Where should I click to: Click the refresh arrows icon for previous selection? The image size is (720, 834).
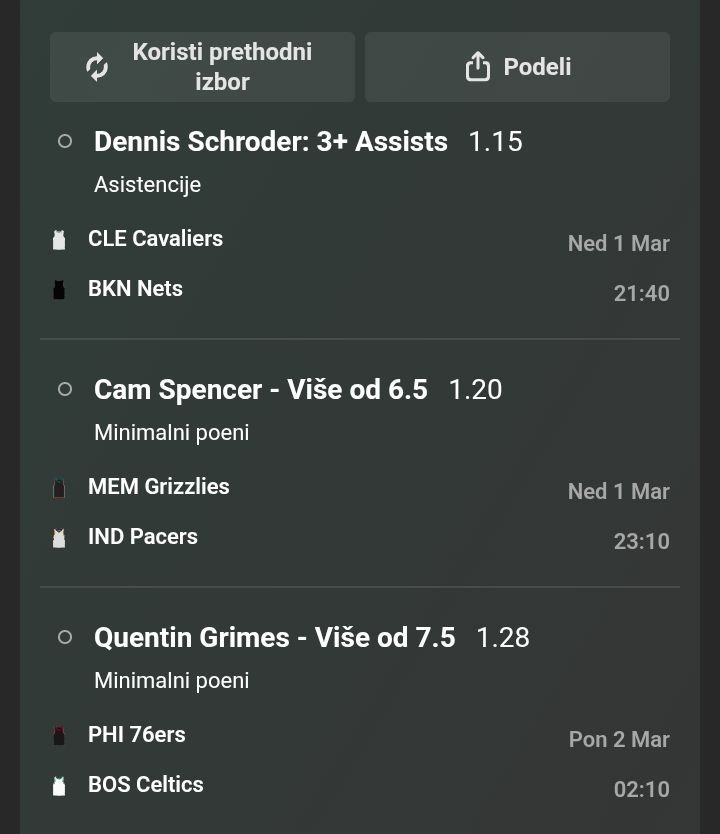(97, 67)
